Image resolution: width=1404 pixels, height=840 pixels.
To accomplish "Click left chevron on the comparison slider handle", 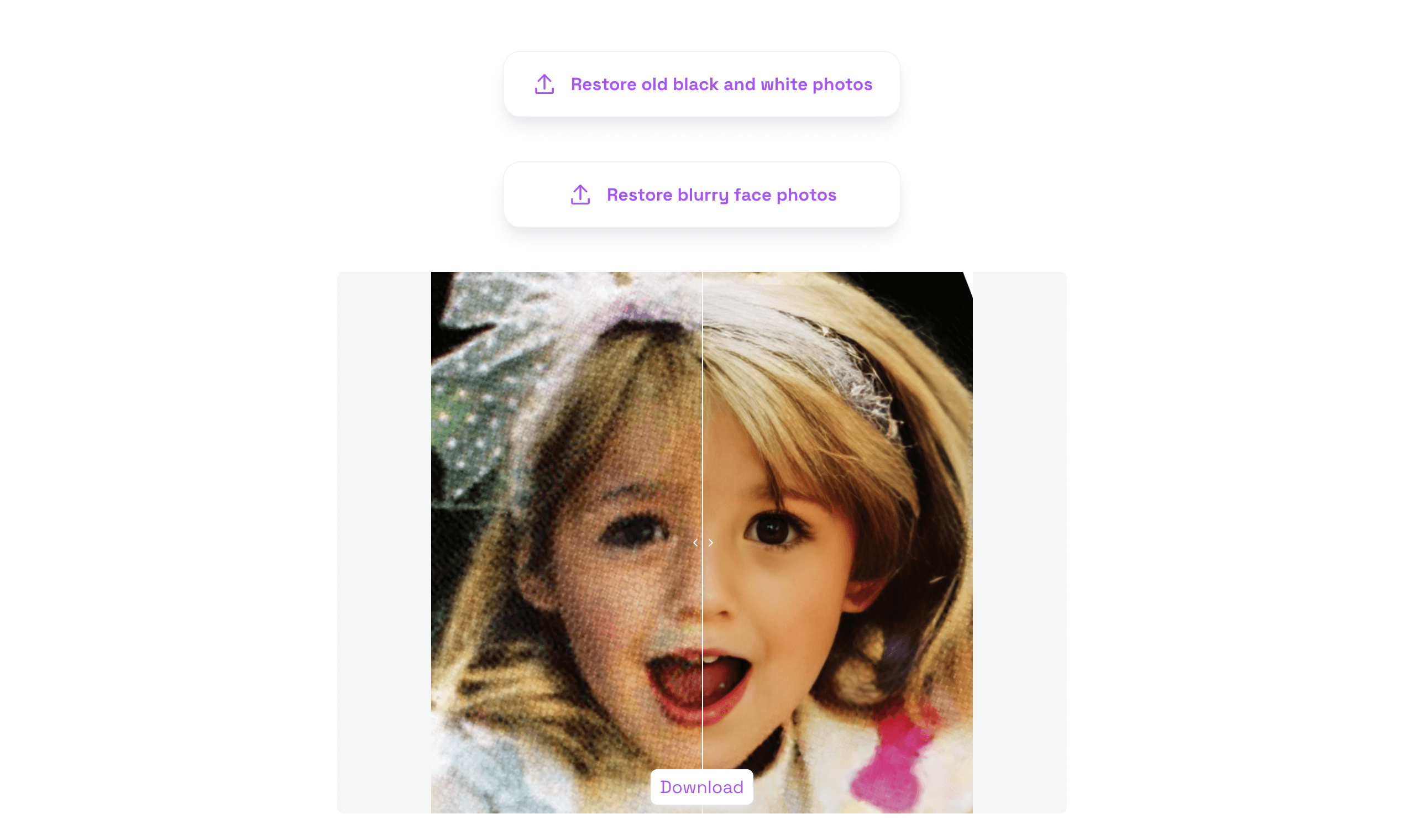I will 695,542.
